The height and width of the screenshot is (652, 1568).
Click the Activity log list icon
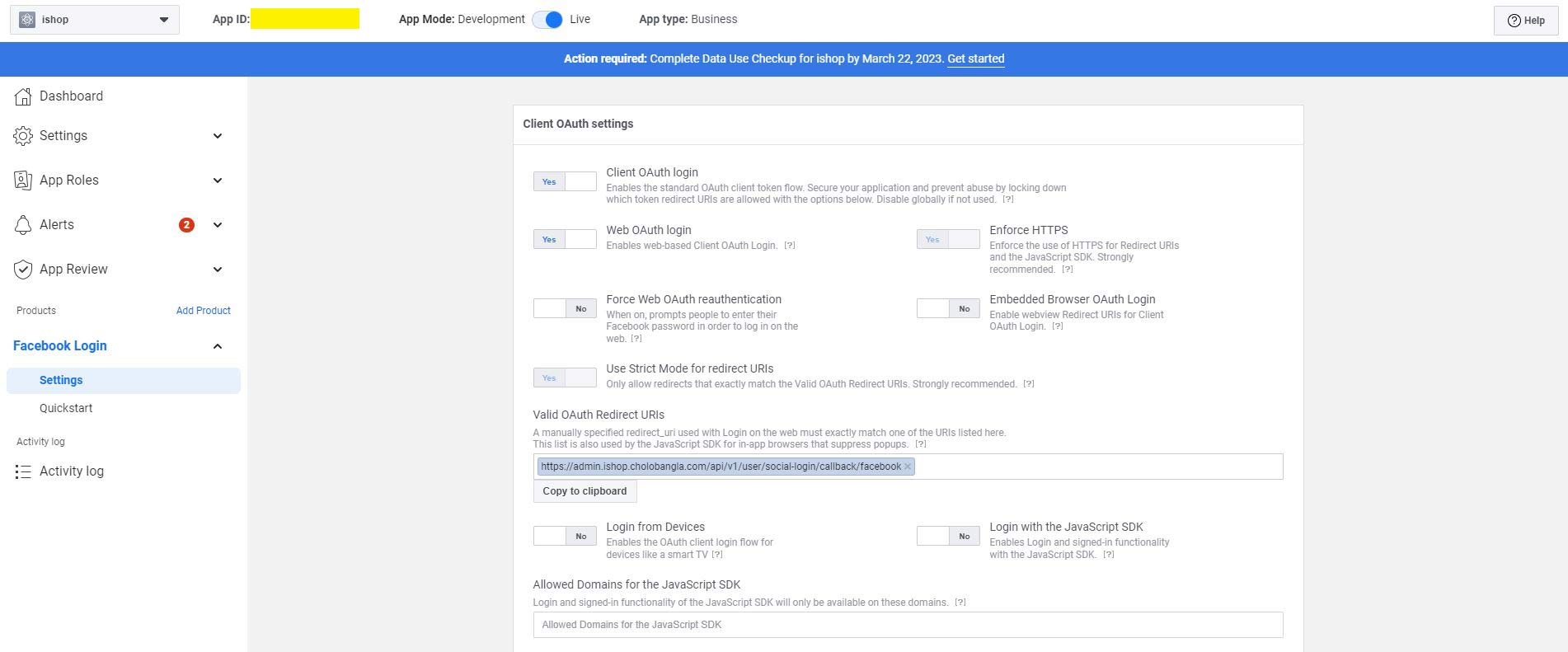tap(23, 471)
